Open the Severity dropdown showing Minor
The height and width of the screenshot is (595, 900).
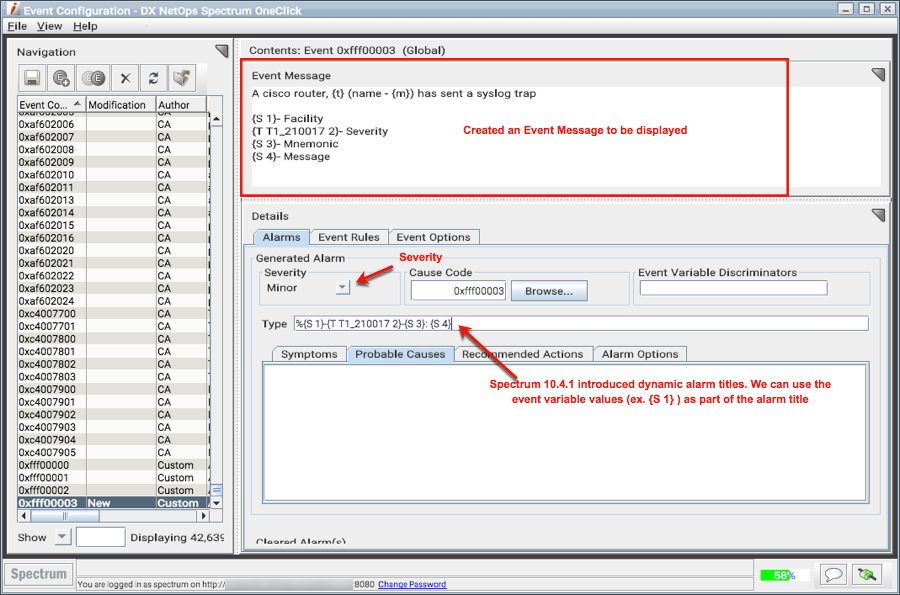pos(343,287)
